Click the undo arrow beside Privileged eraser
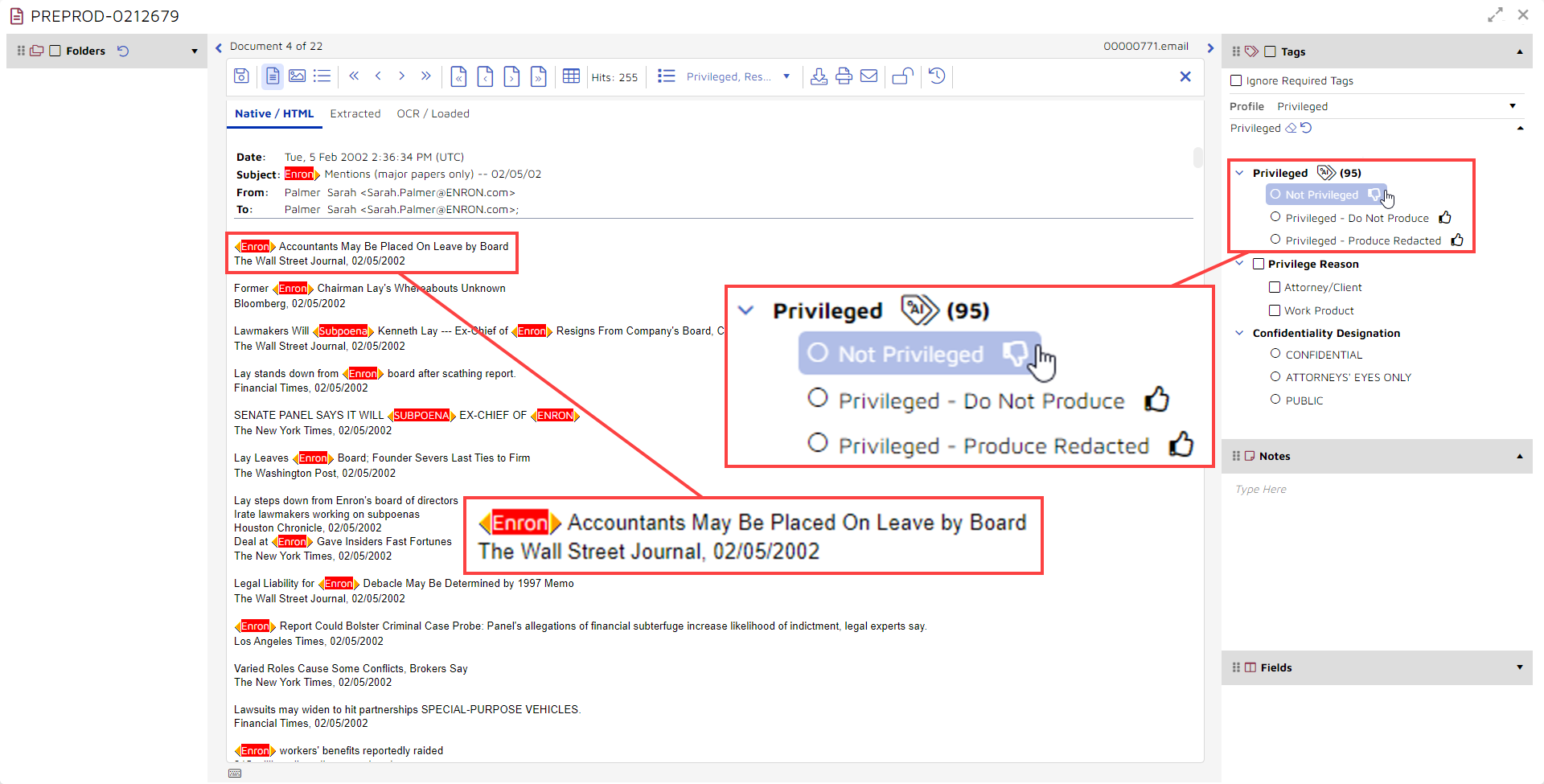 coord(1306,128)
